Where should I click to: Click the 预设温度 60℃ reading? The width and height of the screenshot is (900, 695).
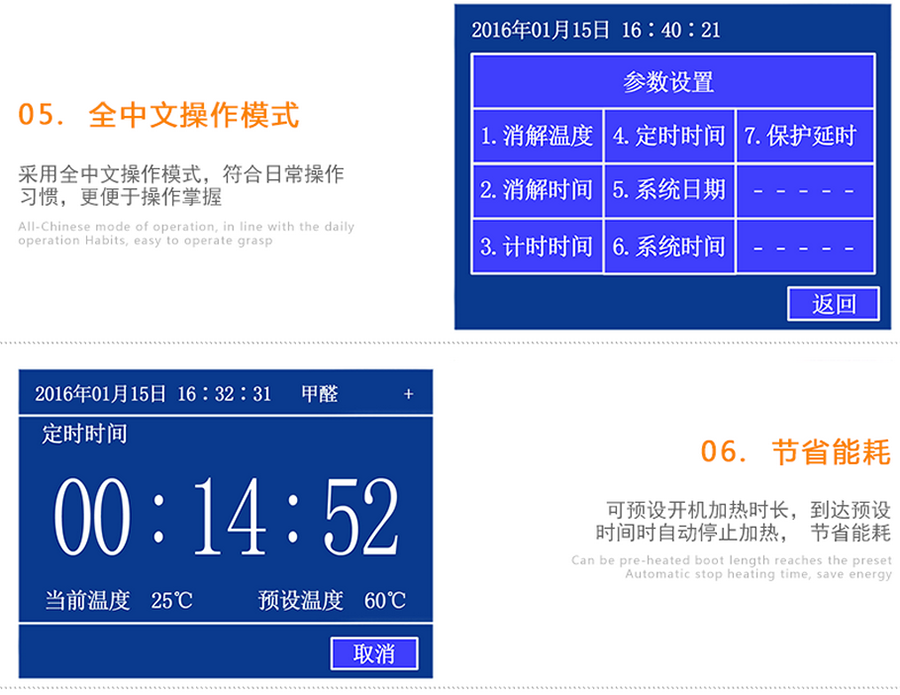point(332,601)
